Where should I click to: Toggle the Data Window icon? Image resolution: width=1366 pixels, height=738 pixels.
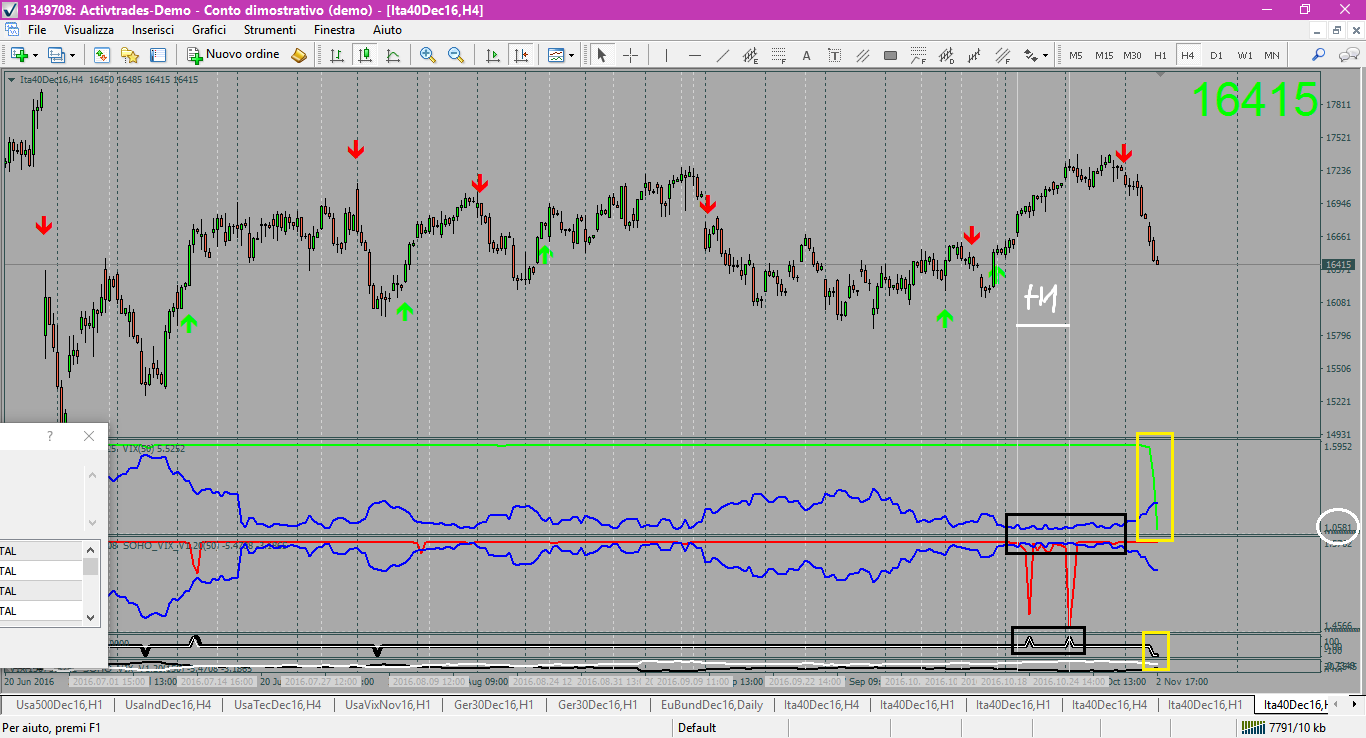pos(158,55)
